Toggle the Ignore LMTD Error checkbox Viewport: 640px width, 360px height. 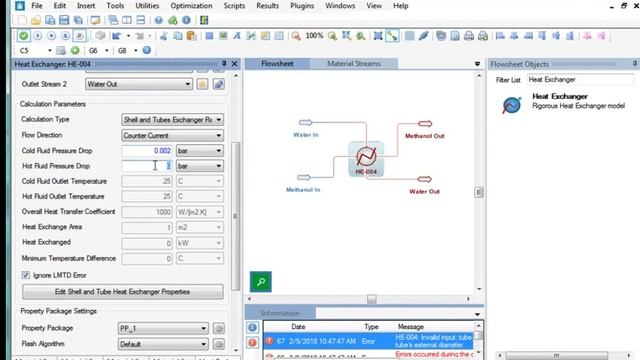[x=26, y=275]
